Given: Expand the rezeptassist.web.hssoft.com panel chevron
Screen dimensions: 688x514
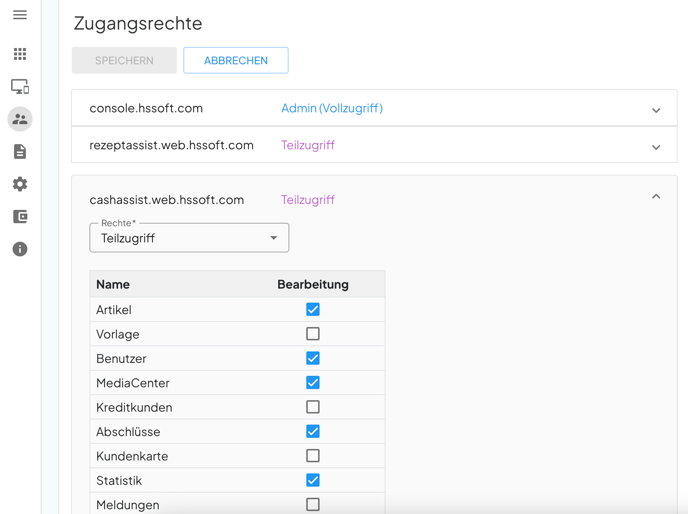Looking at the screenshot, I should [x=656, y=147].
